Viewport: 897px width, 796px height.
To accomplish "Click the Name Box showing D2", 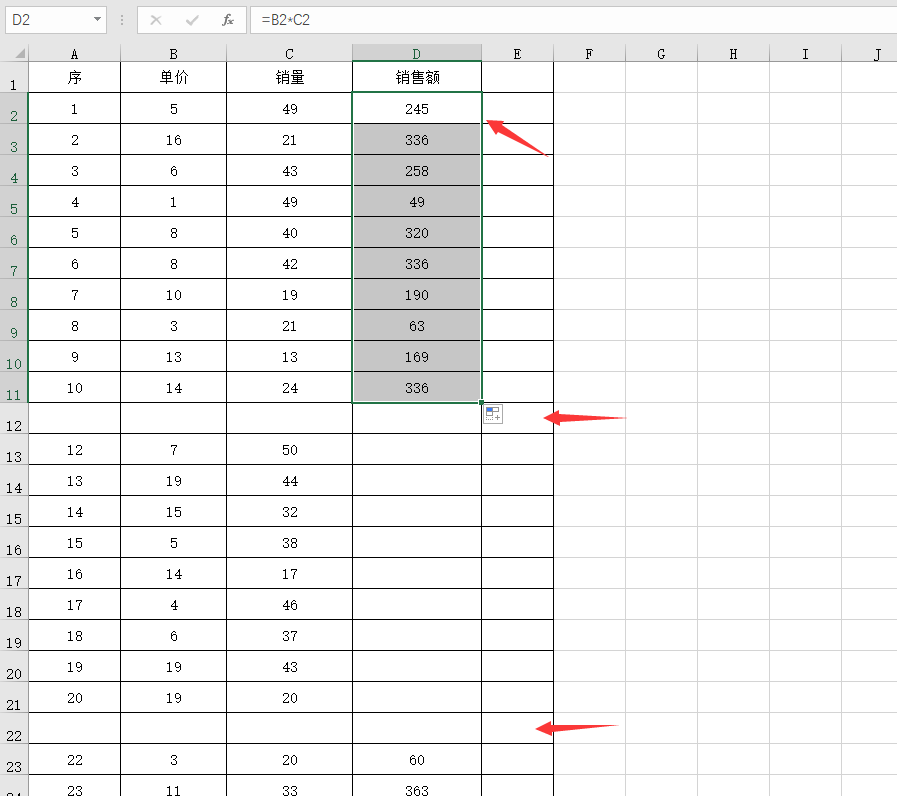I will tap(56, 20).
